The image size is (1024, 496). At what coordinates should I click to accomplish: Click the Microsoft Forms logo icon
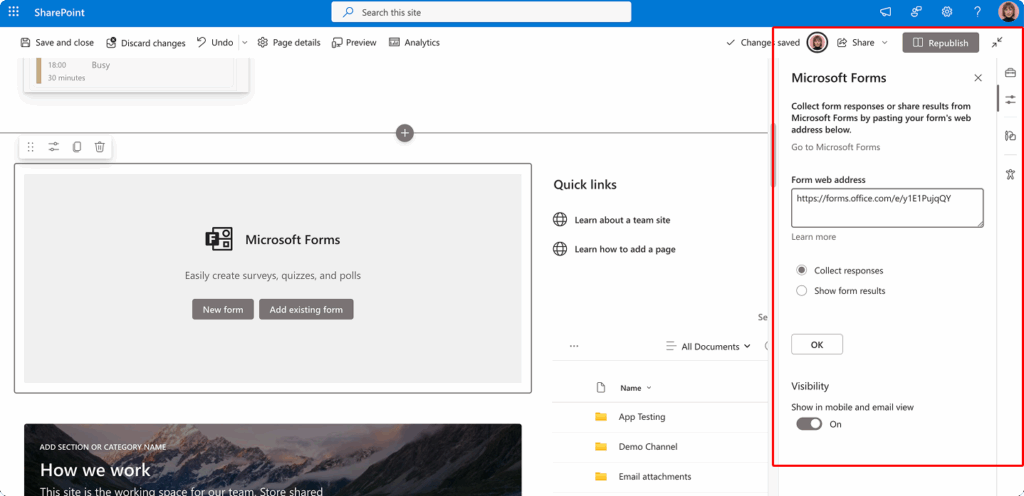(x=219, y=240)
